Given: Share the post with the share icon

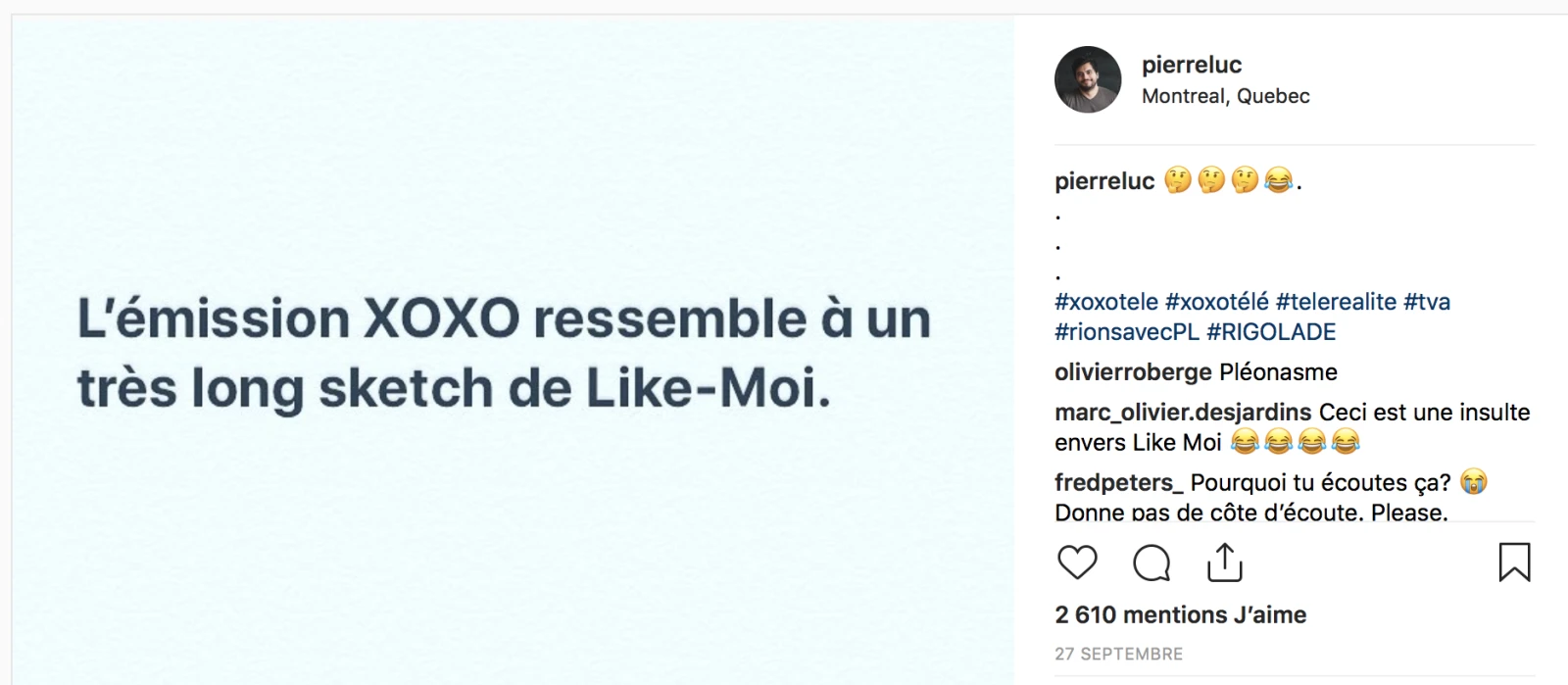Looking at the screenshot, I should (1225, 563).
